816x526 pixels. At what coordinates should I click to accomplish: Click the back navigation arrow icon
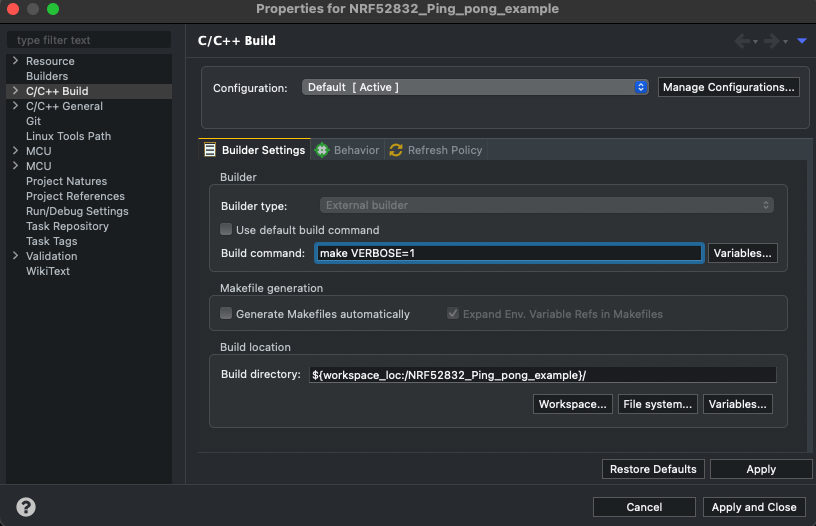(742, 41)
